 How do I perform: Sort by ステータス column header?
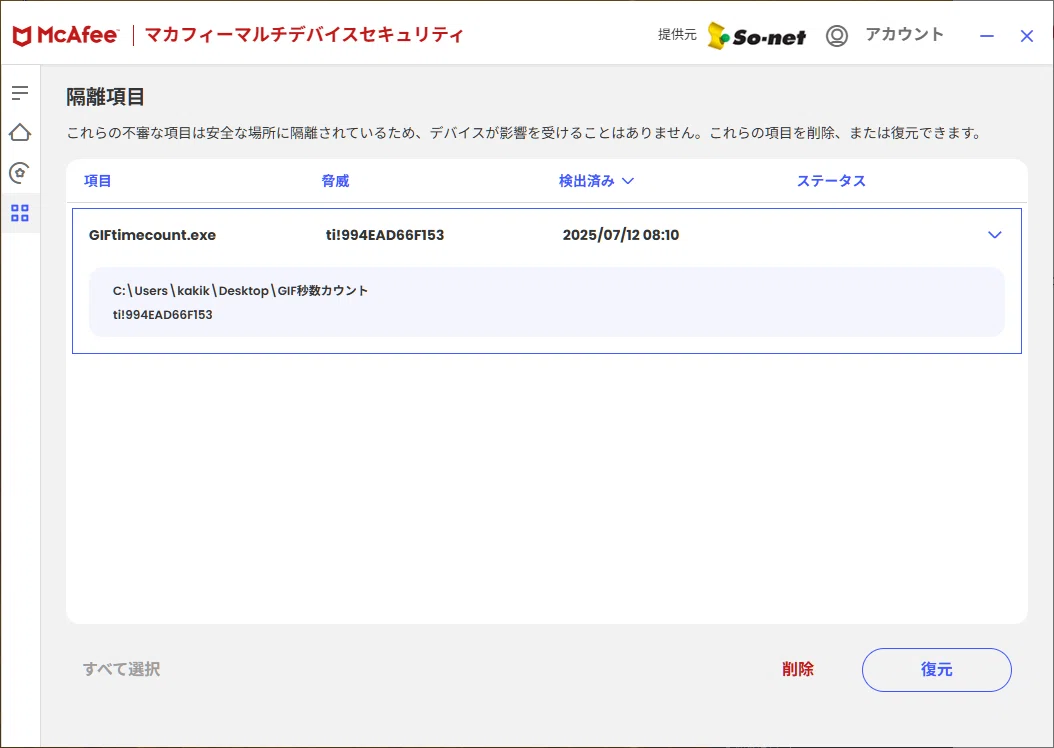click(x=831, y=181)
